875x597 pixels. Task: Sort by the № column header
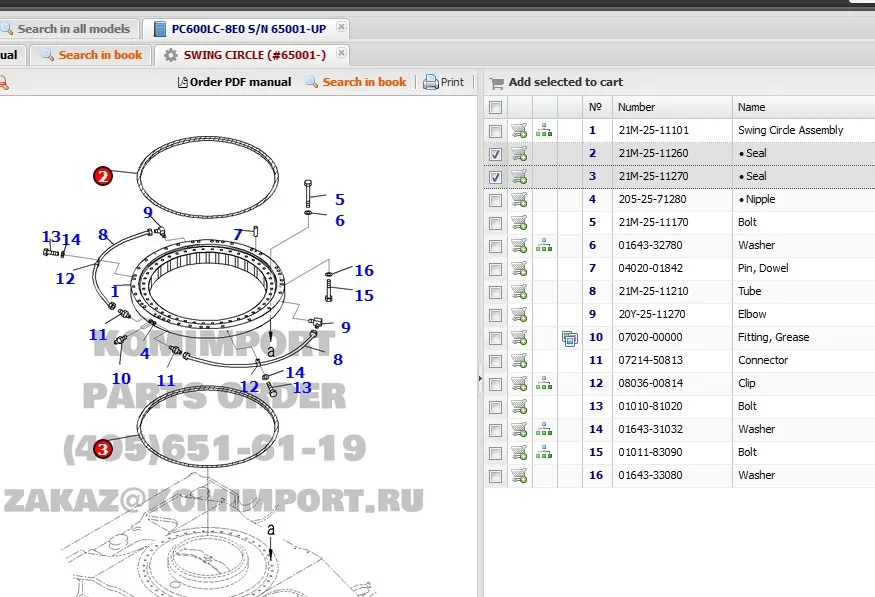pyautogui.click(x=597, y=107)
